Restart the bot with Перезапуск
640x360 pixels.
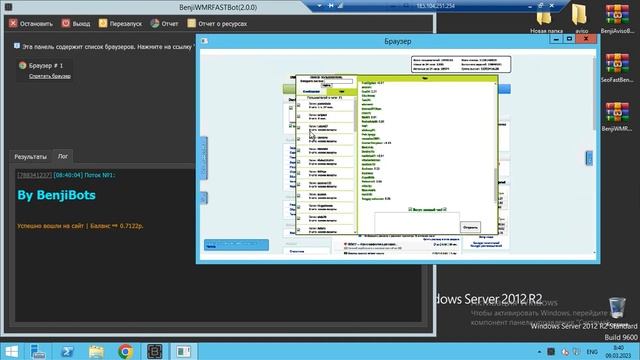tap(120, 24)
